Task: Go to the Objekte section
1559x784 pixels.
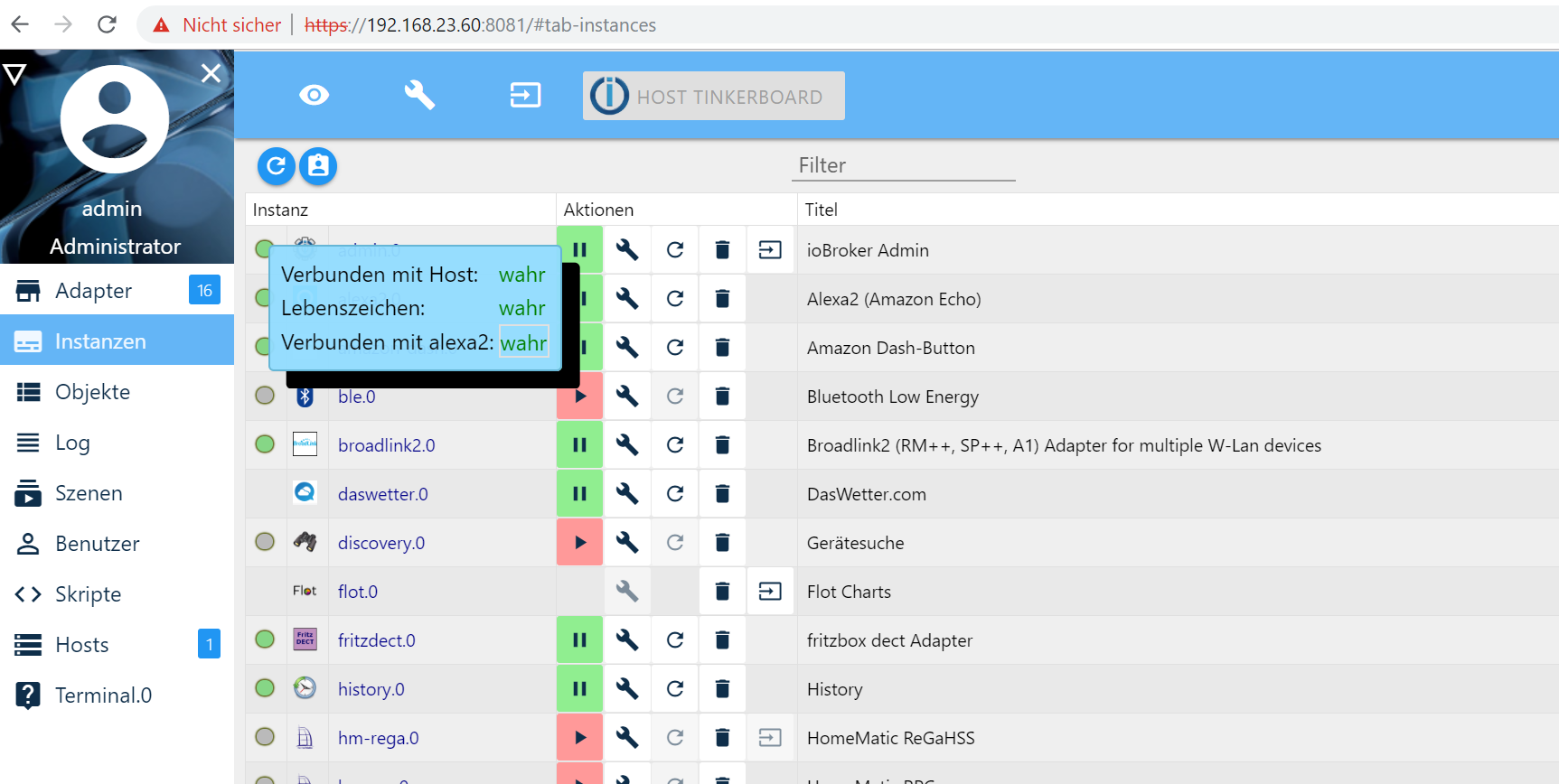Action: coord(92,392)
